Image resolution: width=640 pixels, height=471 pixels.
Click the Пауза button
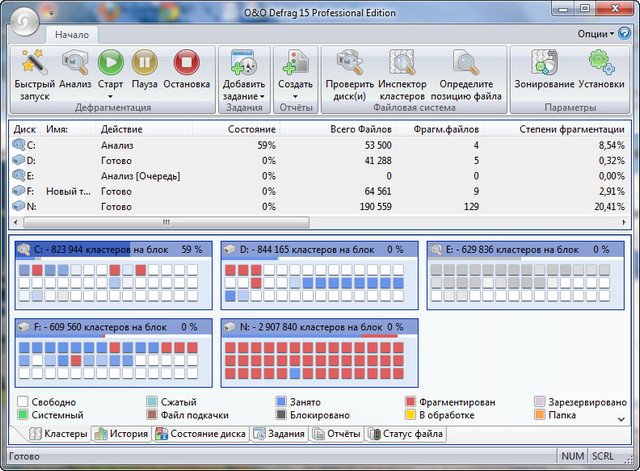pos(144,62)
